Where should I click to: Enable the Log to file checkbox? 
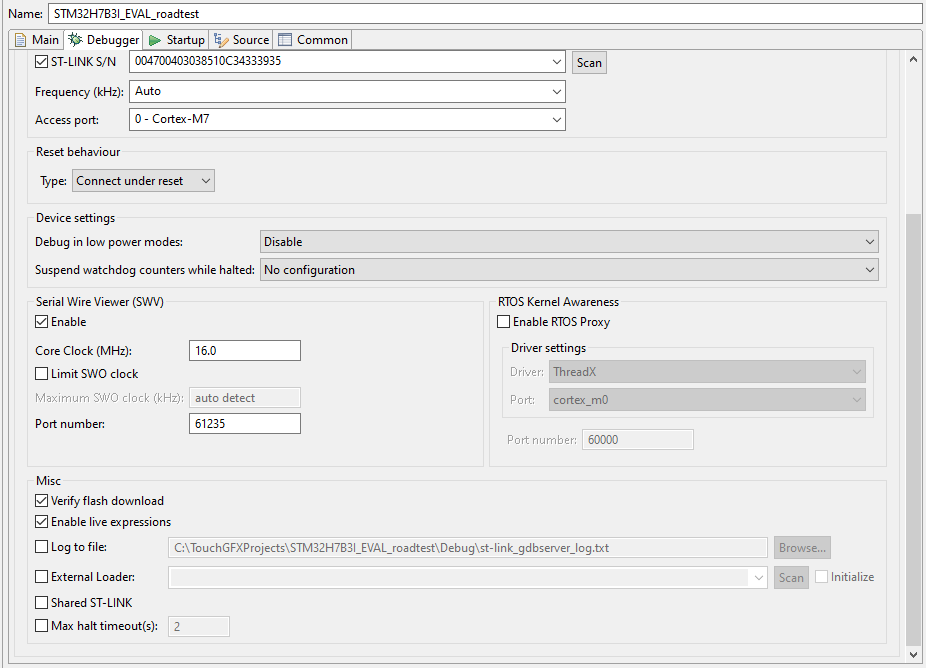[41, 547]
